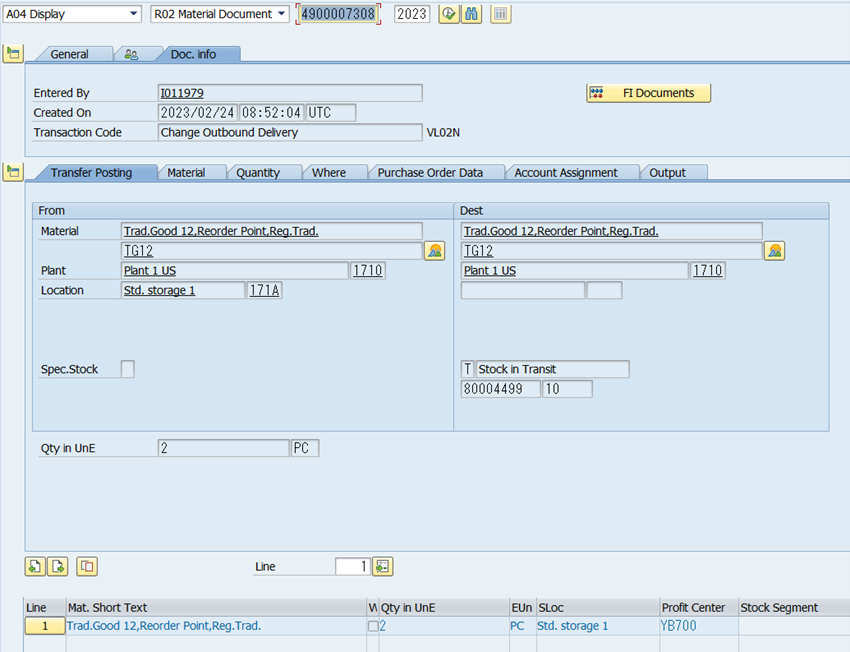Screen dimensions: 850x652
Task: Click the Created On date 2023/02/24
Action: 197,113
